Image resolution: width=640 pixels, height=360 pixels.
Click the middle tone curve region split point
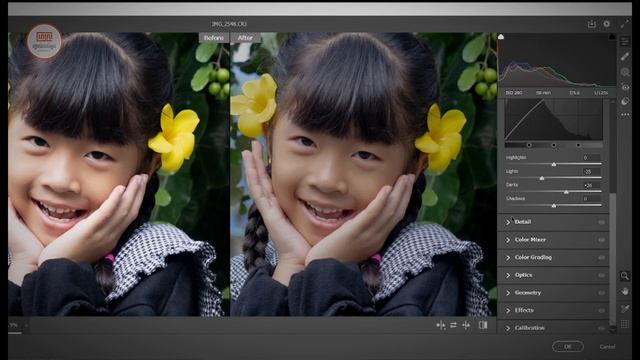click(553, 145)
